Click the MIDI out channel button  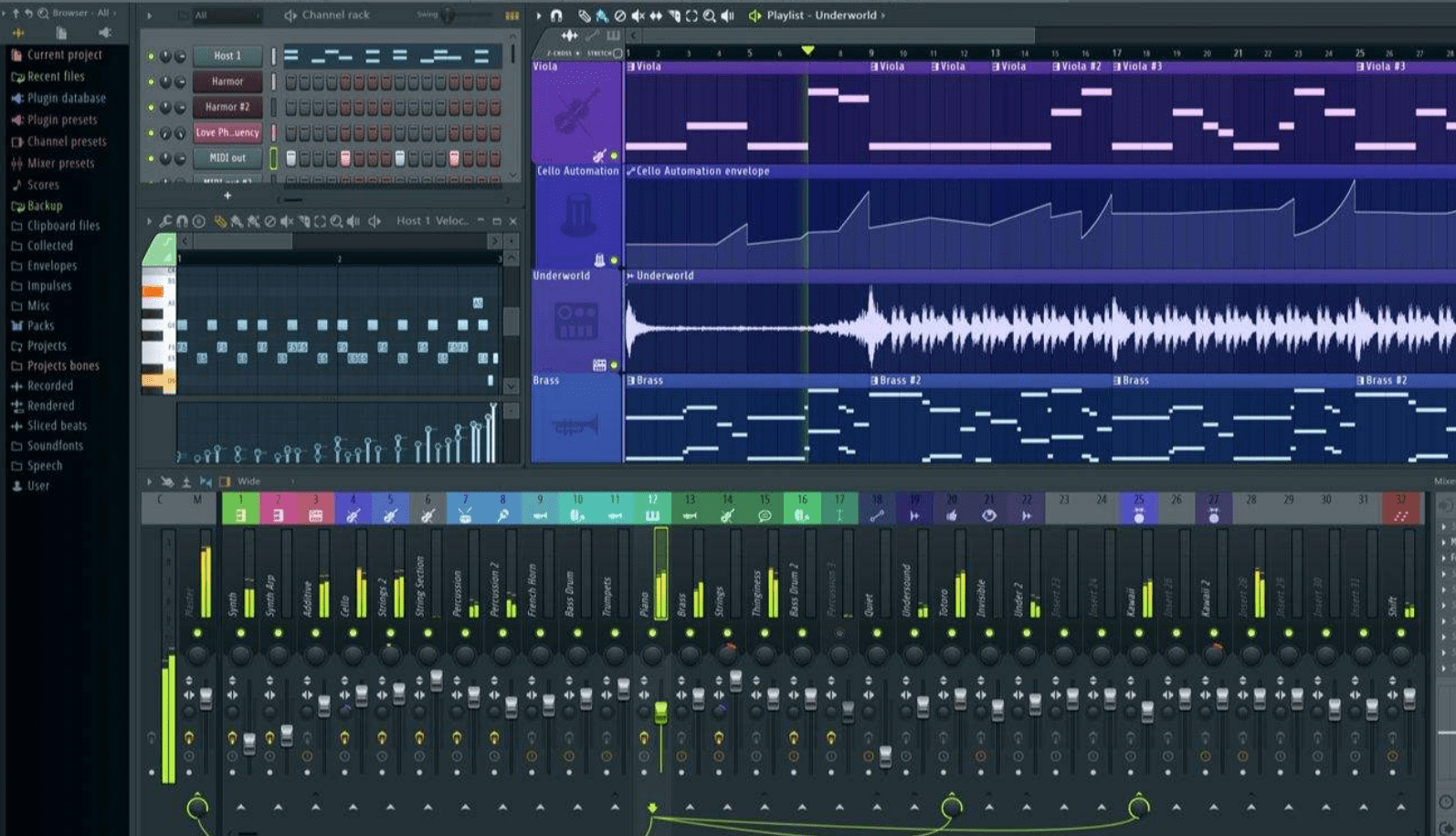point(227,158)
